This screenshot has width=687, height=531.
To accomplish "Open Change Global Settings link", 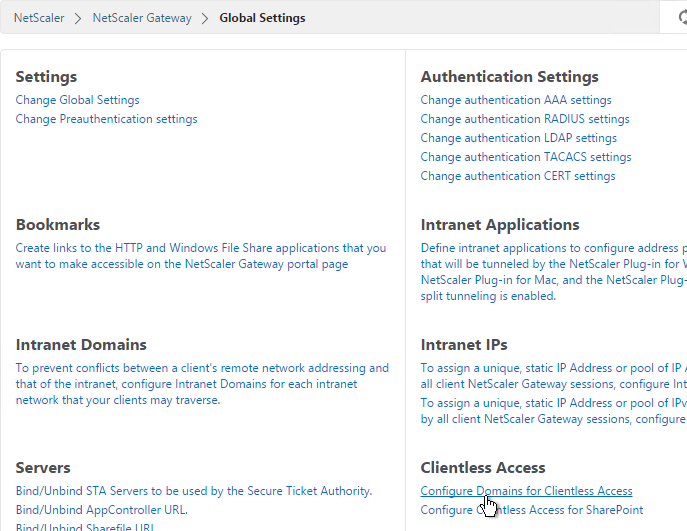I will [78, 100].
